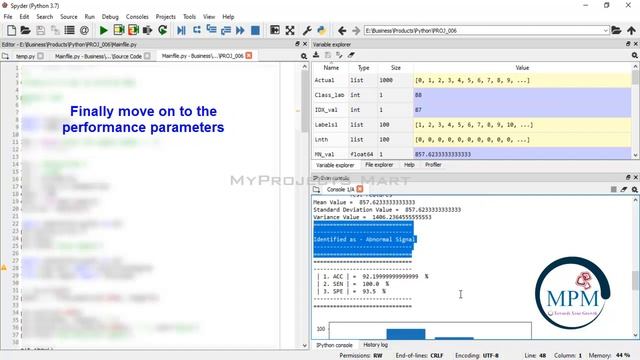
Task: Click the Step into debug icon
Action: pyautogui.click(x=211, y=30)
